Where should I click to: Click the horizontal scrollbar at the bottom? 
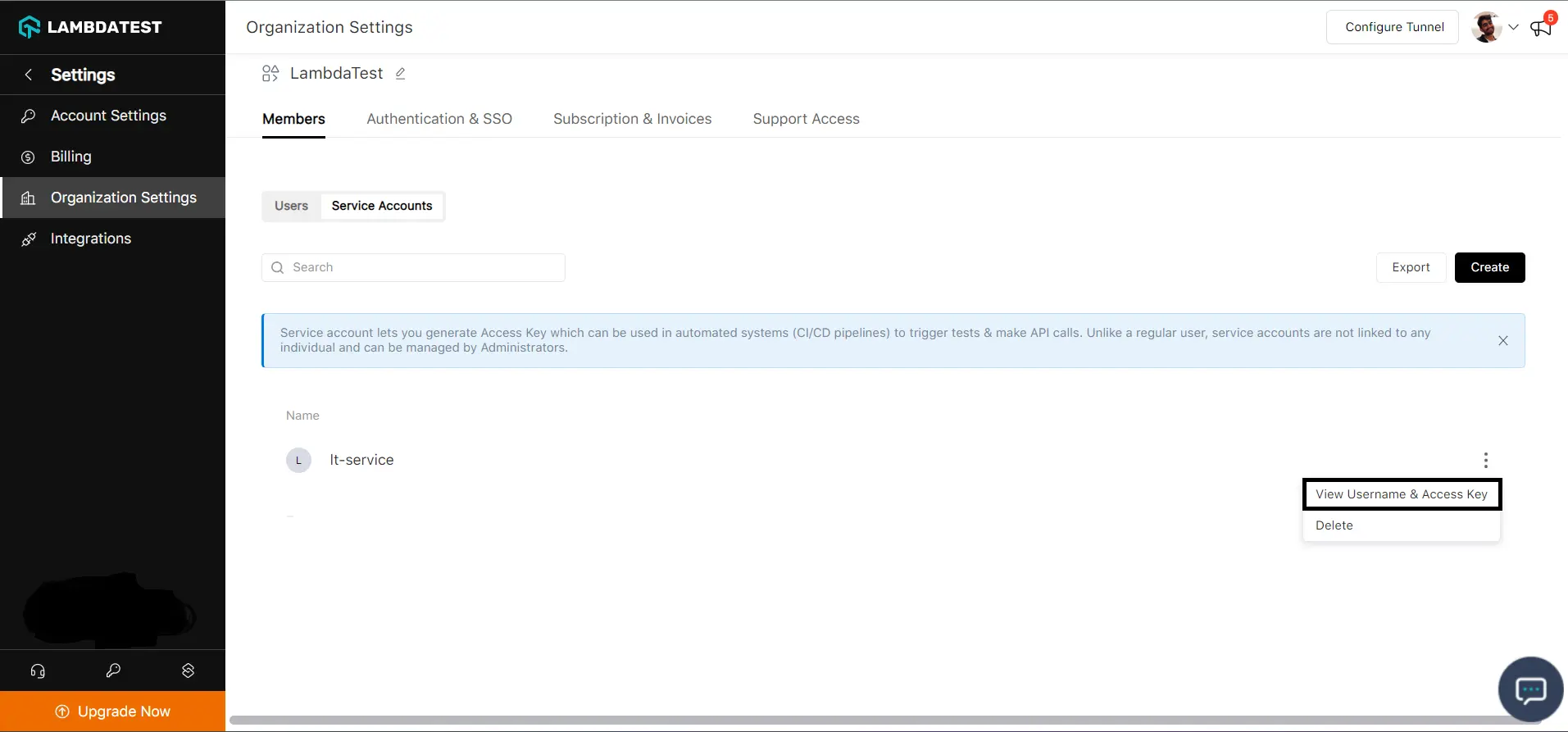pos(885,721)
